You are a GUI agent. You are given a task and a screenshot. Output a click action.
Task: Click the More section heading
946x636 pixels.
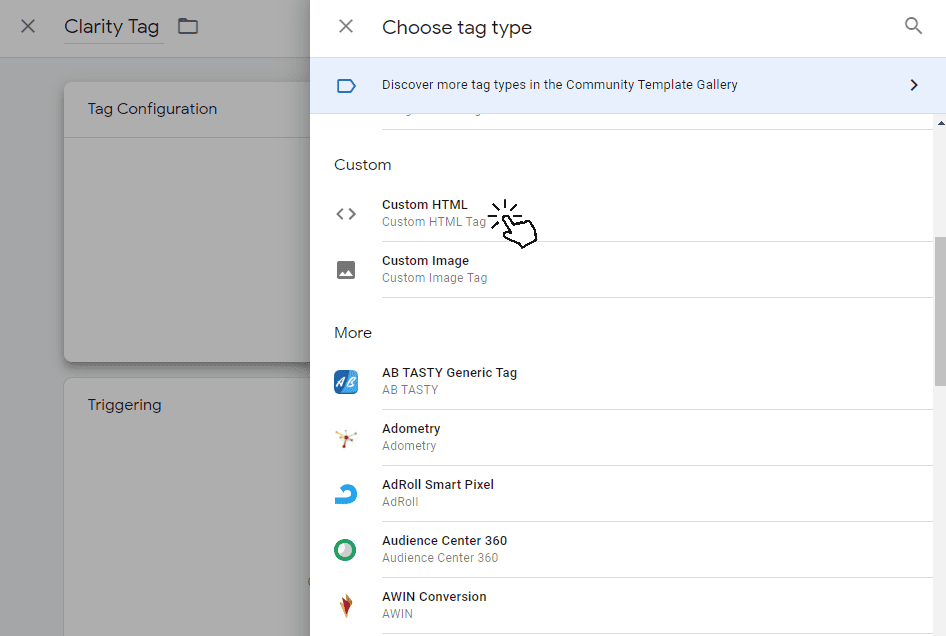(x=353, y=332)
